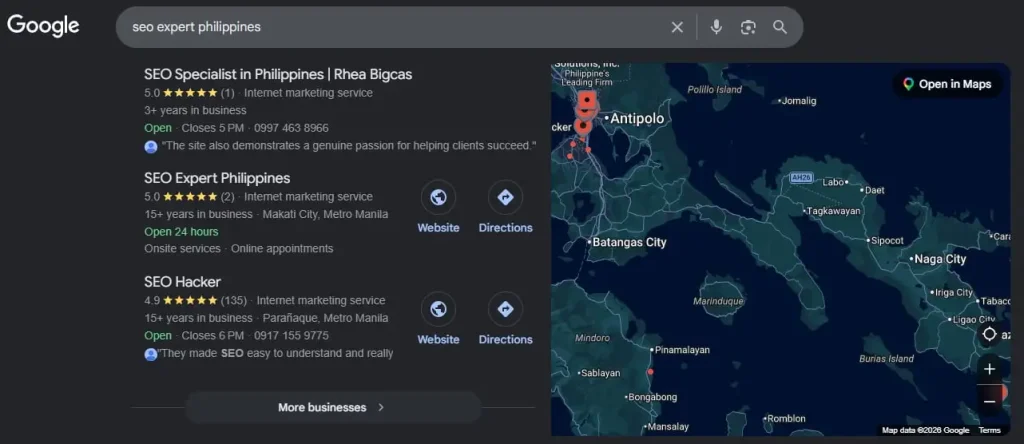Click the Tagkawayan label on map
Screen dimensions: 1024x444
(x=833, y=211)
